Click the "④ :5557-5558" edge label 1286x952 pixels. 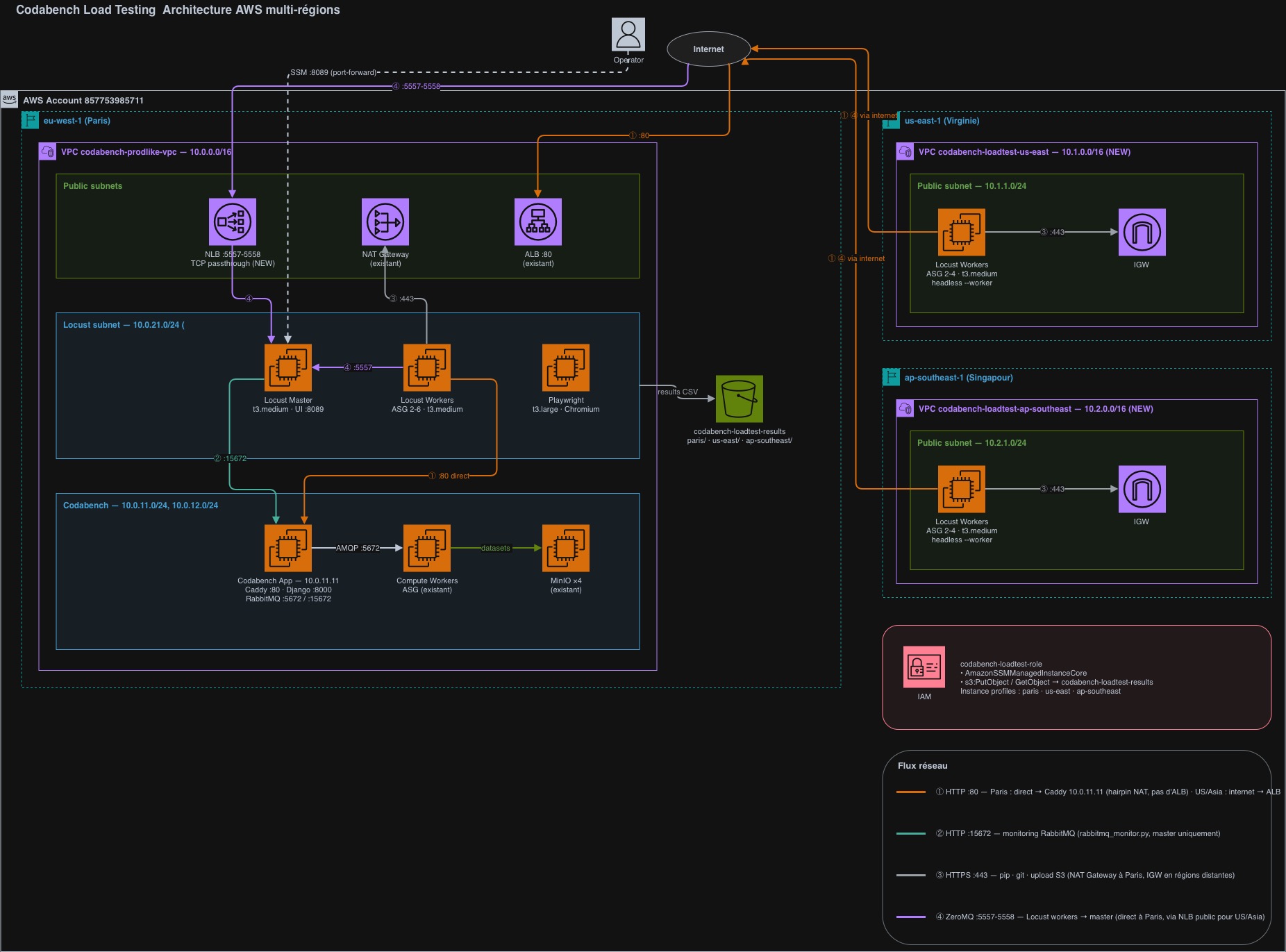coord(416,86)
